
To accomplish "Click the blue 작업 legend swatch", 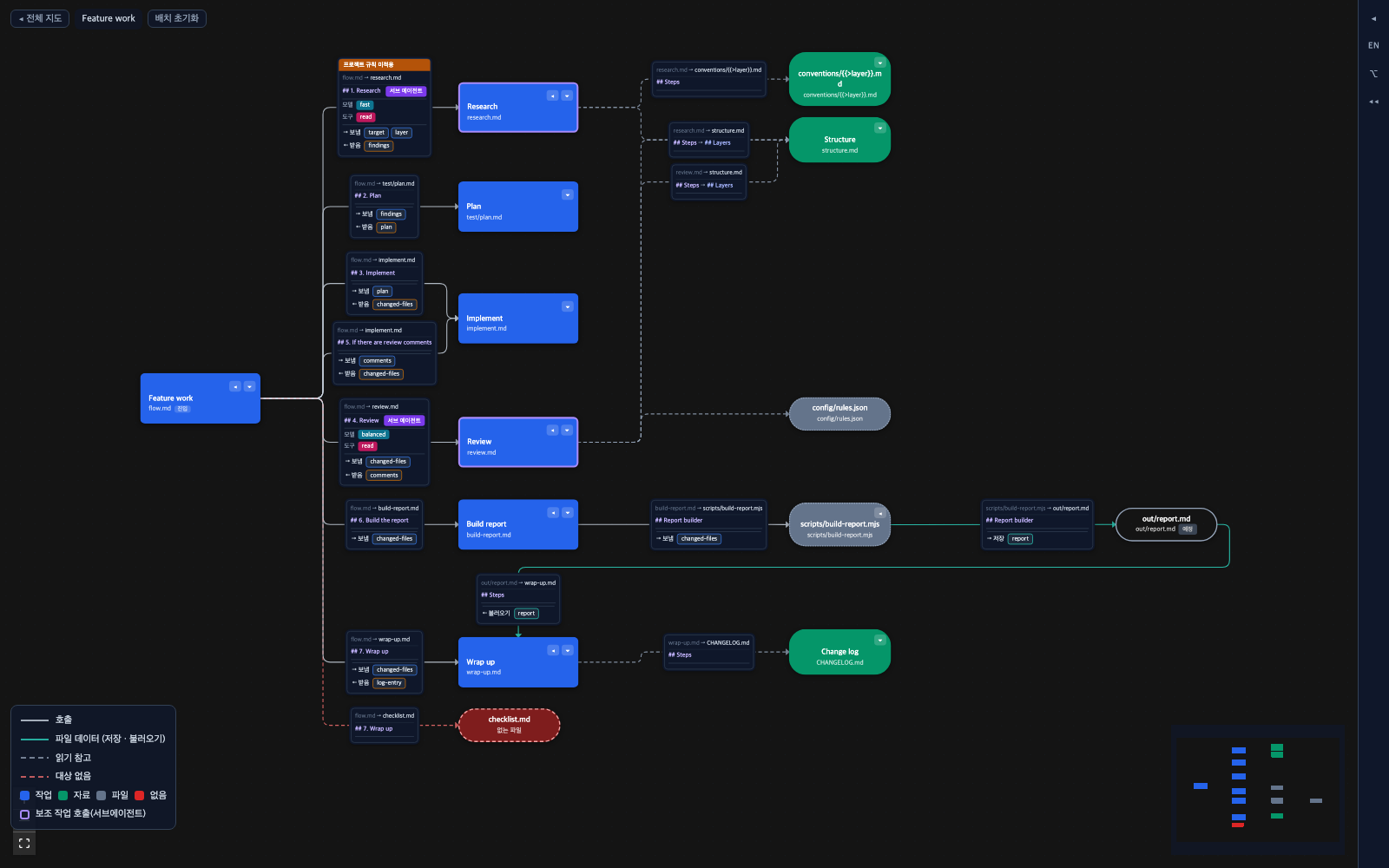I will click(24, 795).
